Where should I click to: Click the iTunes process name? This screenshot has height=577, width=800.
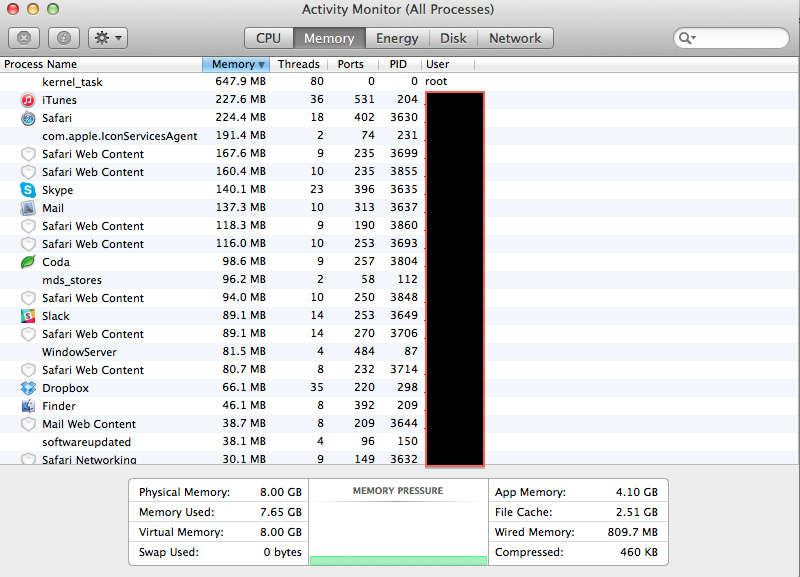tap(59, 100)
